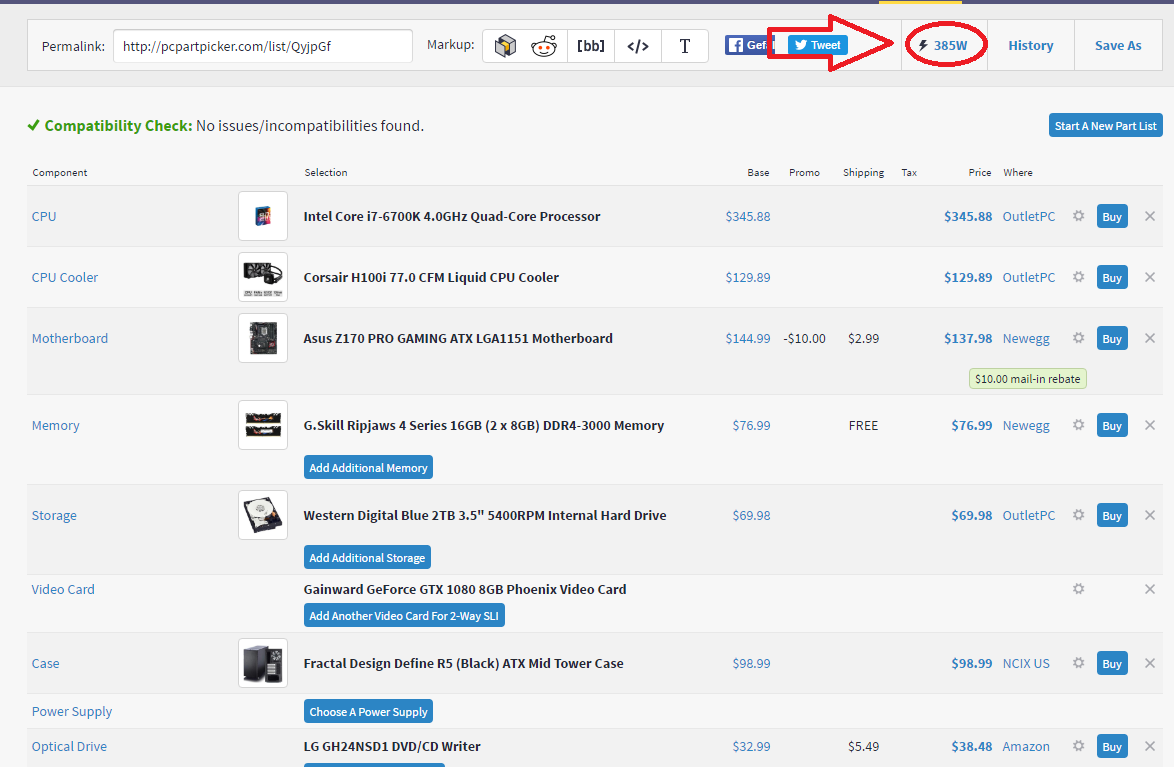Open the gear icon in Motherboard row
Screen dimensions: 1174x781
pos(1078,338)
